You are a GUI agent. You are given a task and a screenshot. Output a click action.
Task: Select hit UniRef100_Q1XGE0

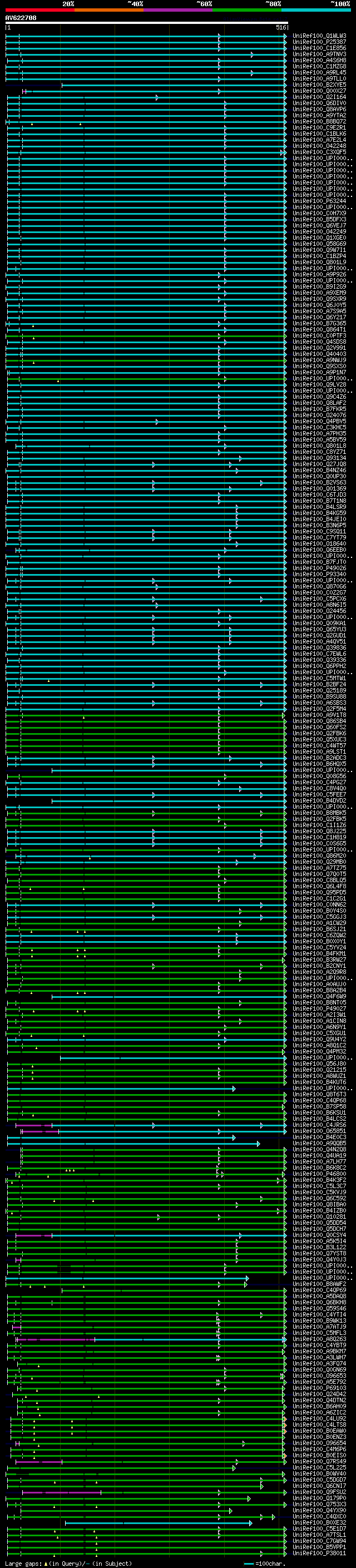tap(319, 238)
